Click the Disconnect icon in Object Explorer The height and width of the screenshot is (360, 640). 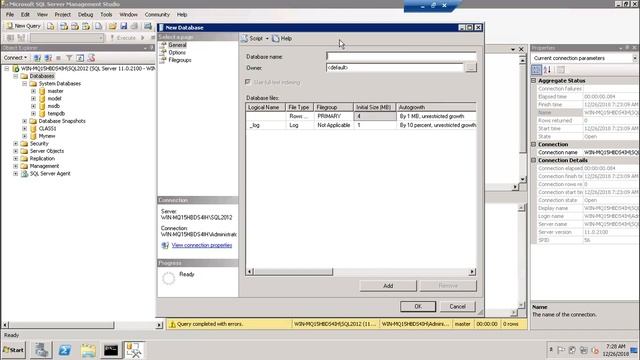(48, 58)
